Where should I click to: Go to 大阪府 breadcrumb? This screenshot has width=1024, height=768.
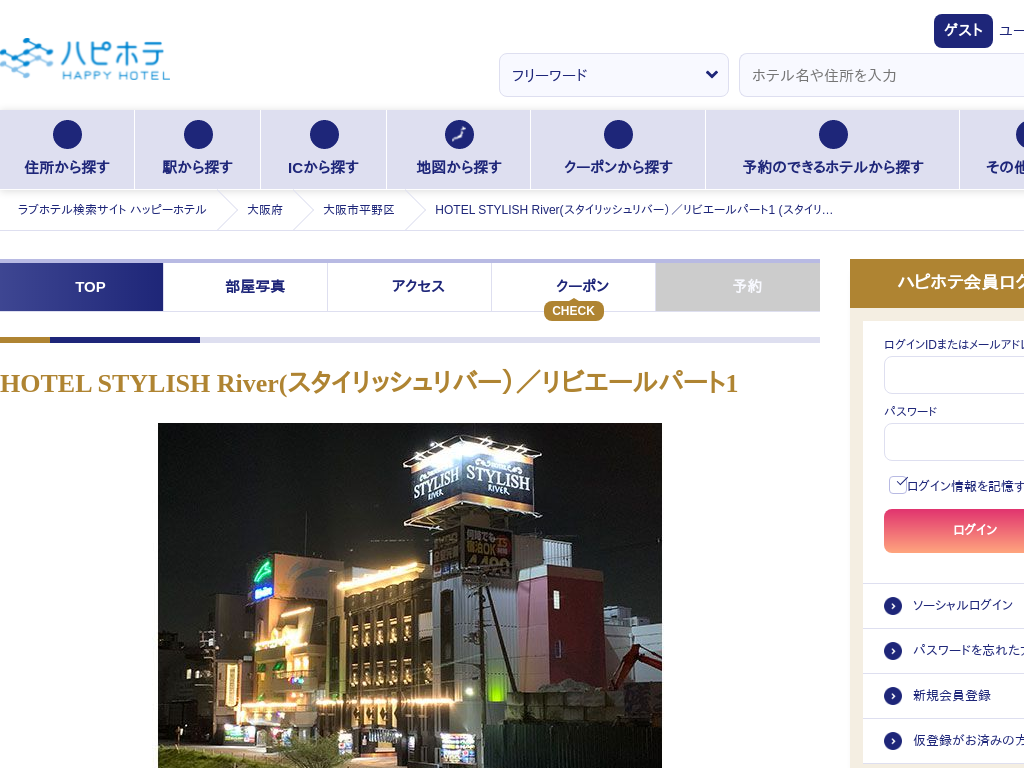click(264, 210)
